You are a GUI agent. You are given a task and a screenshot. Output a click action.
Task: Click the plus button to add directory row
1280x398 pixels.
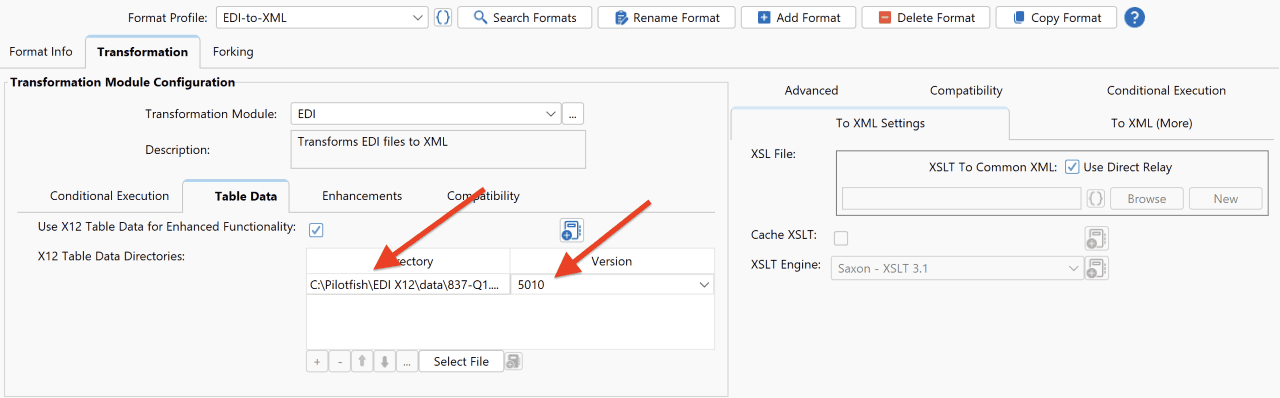click(317, 361)
